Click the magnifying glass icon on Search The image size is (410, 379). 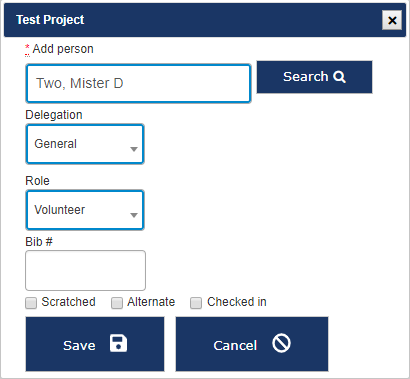[339, 77]
